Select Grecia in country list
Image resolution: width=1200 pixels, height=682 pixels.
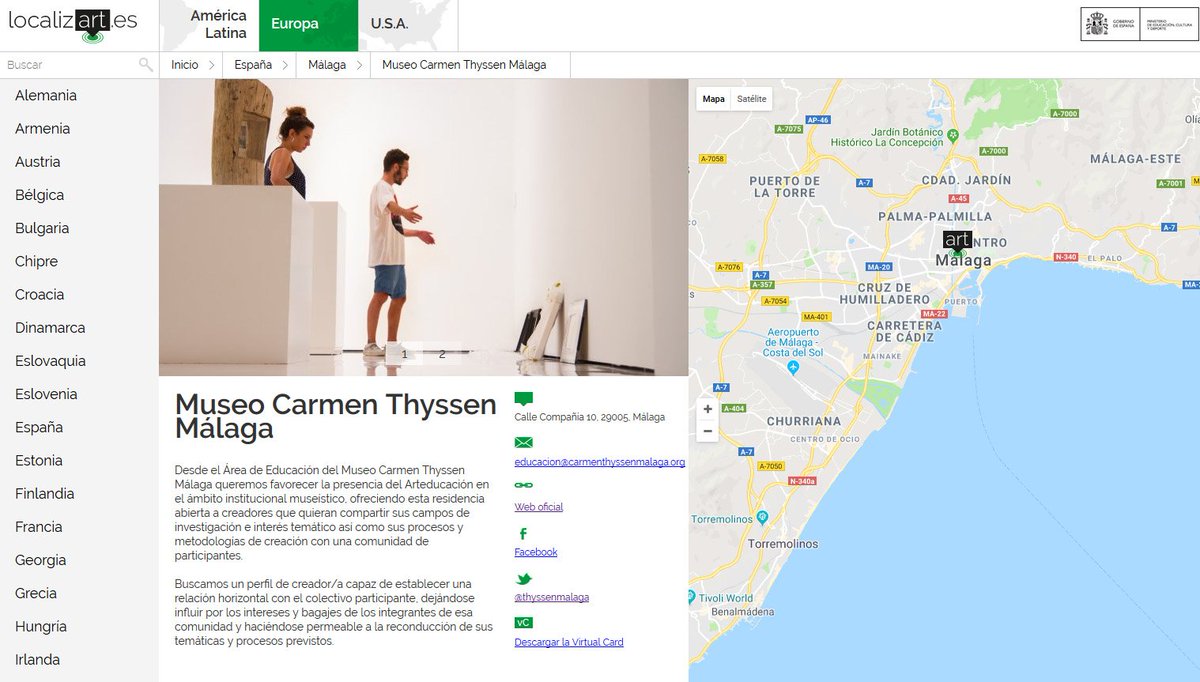click(x=36, y=593)
